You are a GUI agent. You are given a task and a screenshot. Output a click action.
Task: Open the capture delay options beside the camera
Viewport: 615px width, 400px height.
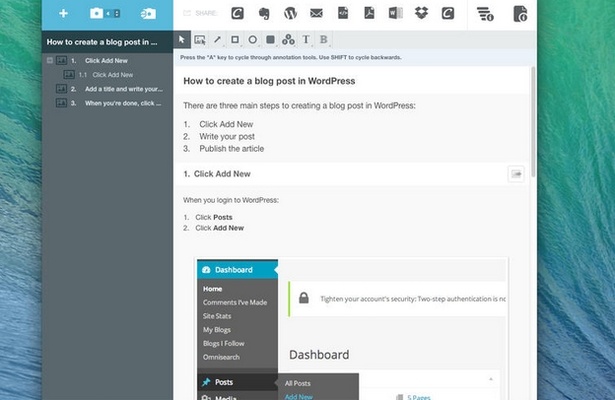[112, 14]
